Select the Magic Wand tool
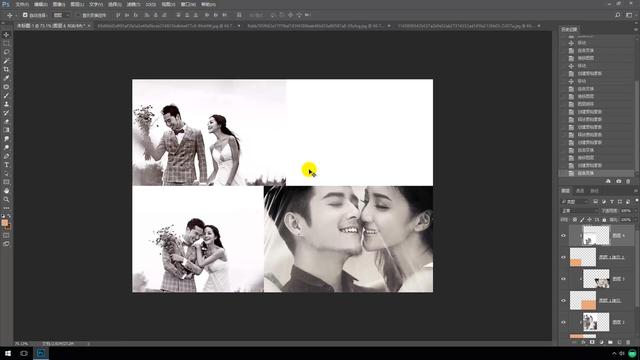Screen dimensions: 640x360 6,61
